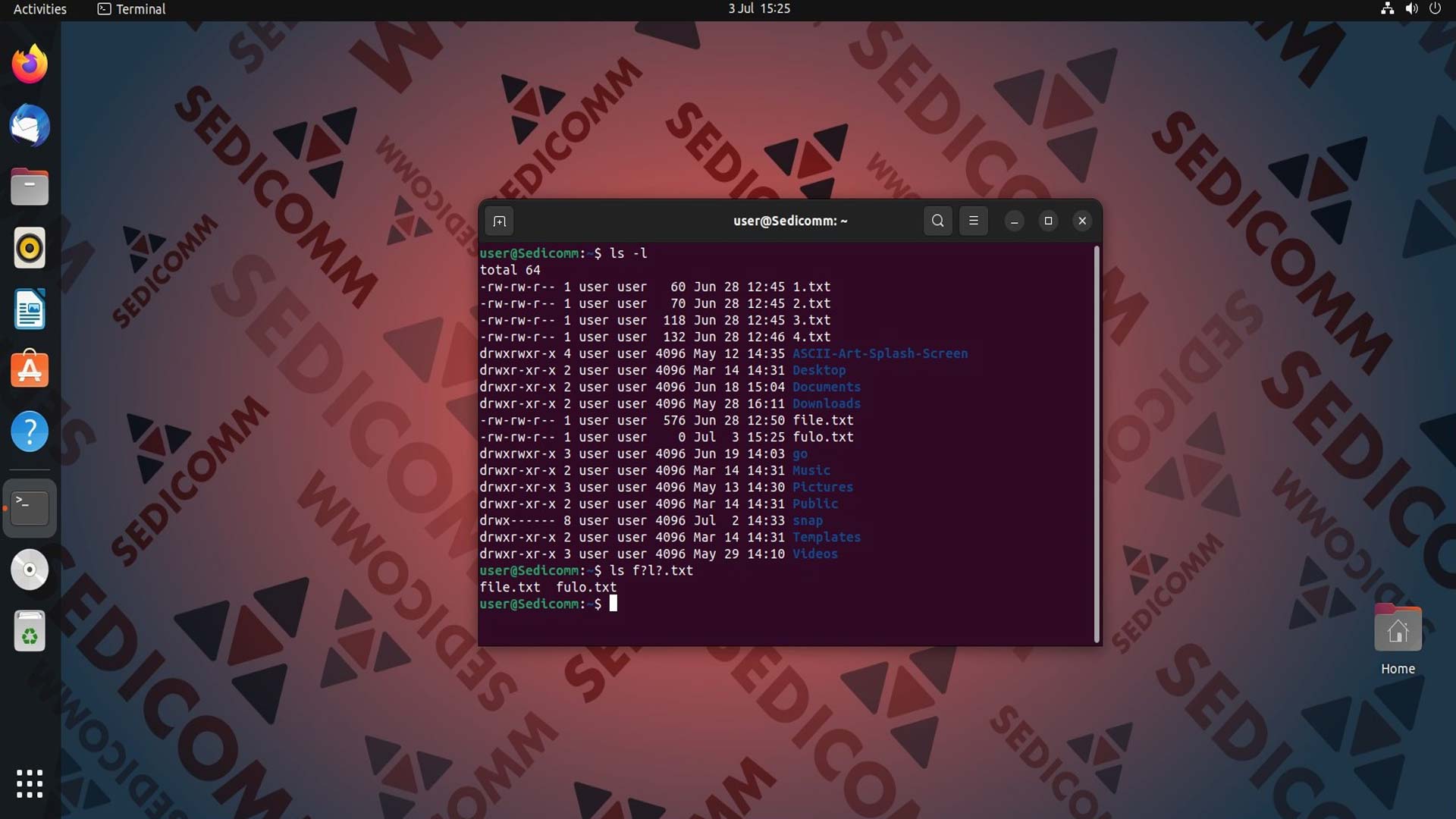Click the terminal vertical scrollbar
The width and height of the screenshot is (1456, 819).
coord(1097,444)
